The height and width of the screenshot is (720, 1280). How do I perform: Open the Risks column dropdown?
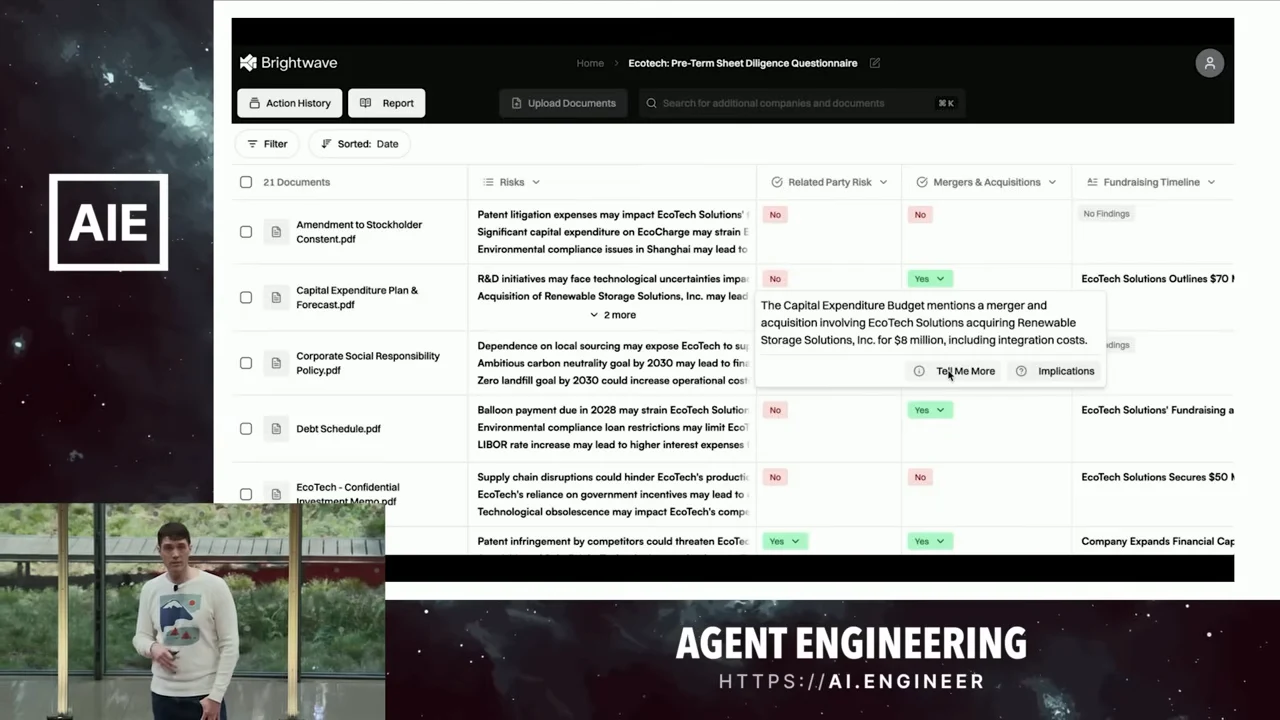click(536, 182)
